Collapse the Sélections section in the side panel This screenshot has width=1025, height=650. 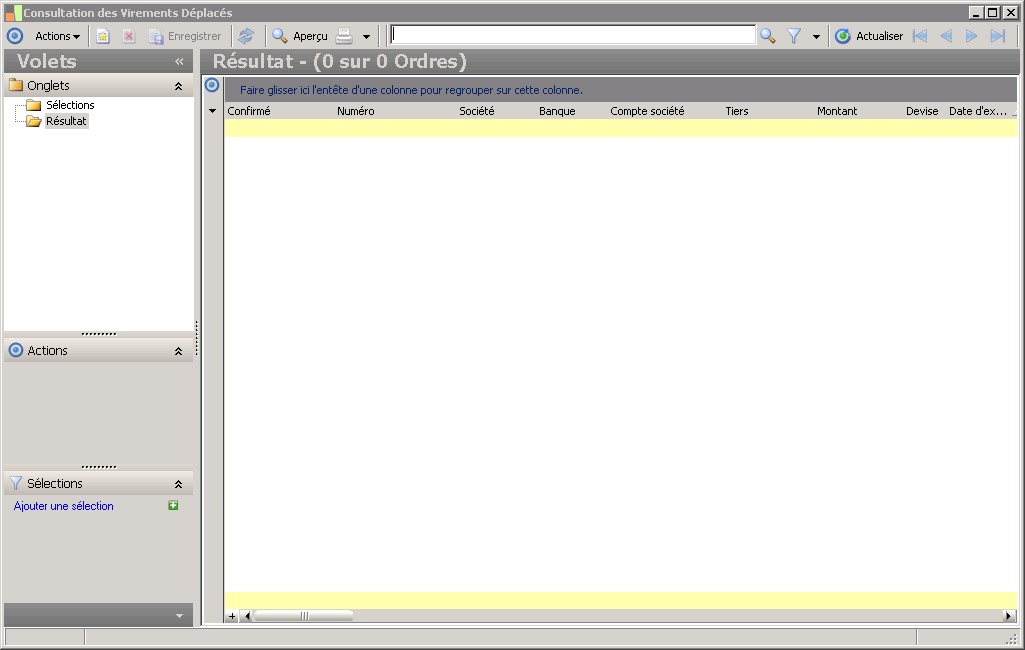178,485
